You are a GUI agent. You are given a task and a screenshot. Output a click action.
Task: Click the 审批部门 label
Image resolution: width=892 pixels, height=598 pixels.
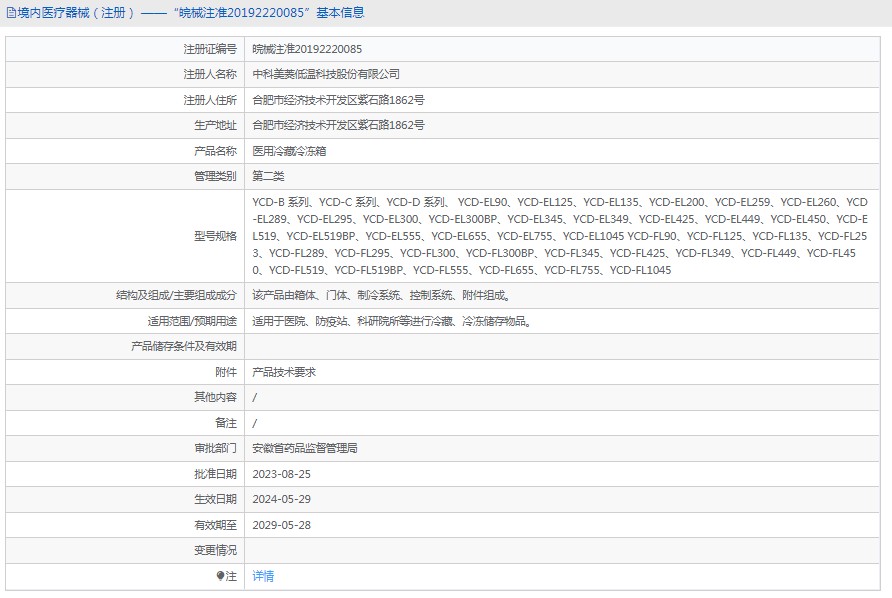pos(215,448)
